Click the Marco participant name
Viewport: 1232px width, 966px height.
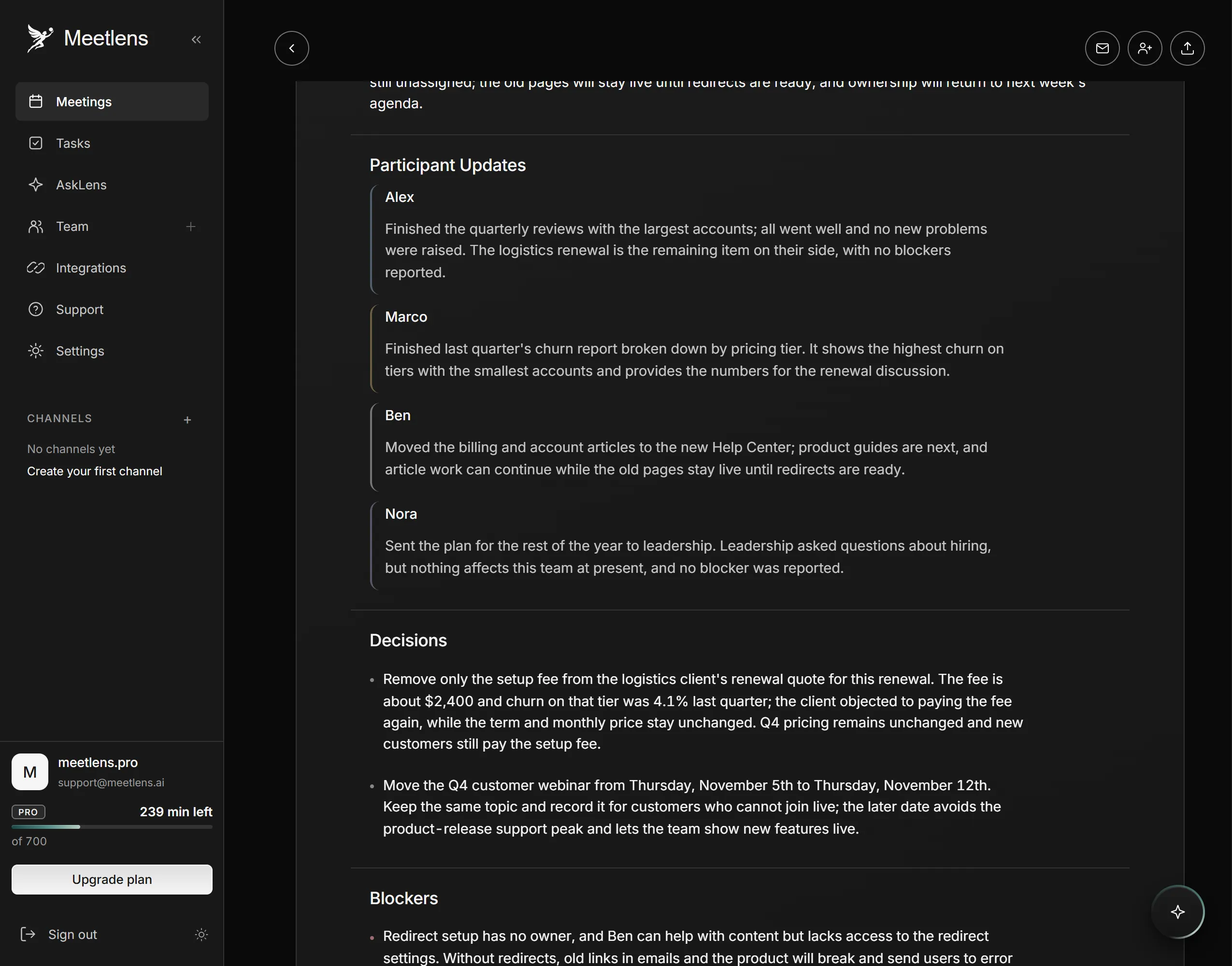tap(406, 317)
